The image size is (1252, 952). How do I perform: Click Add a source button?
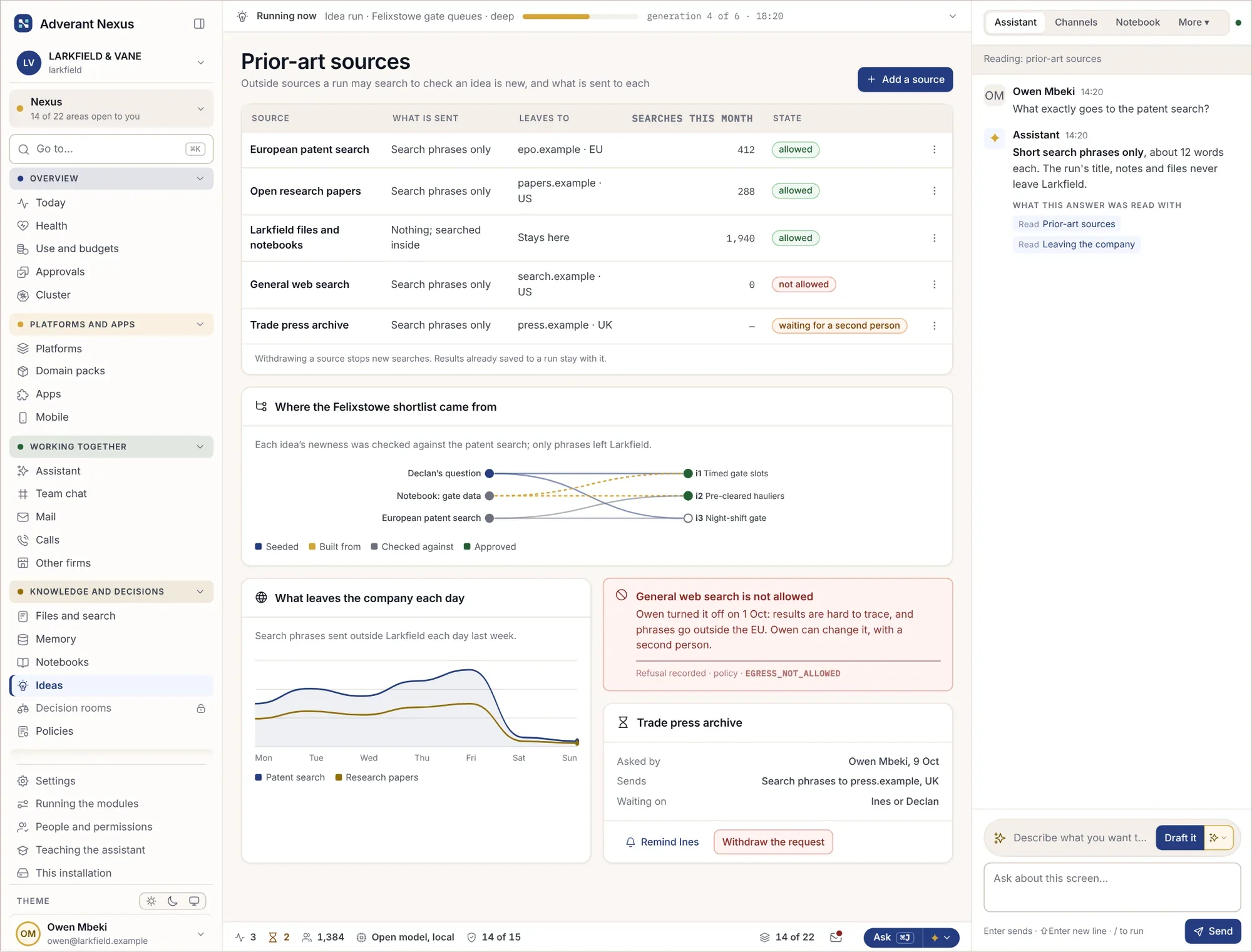pos(905,79)
